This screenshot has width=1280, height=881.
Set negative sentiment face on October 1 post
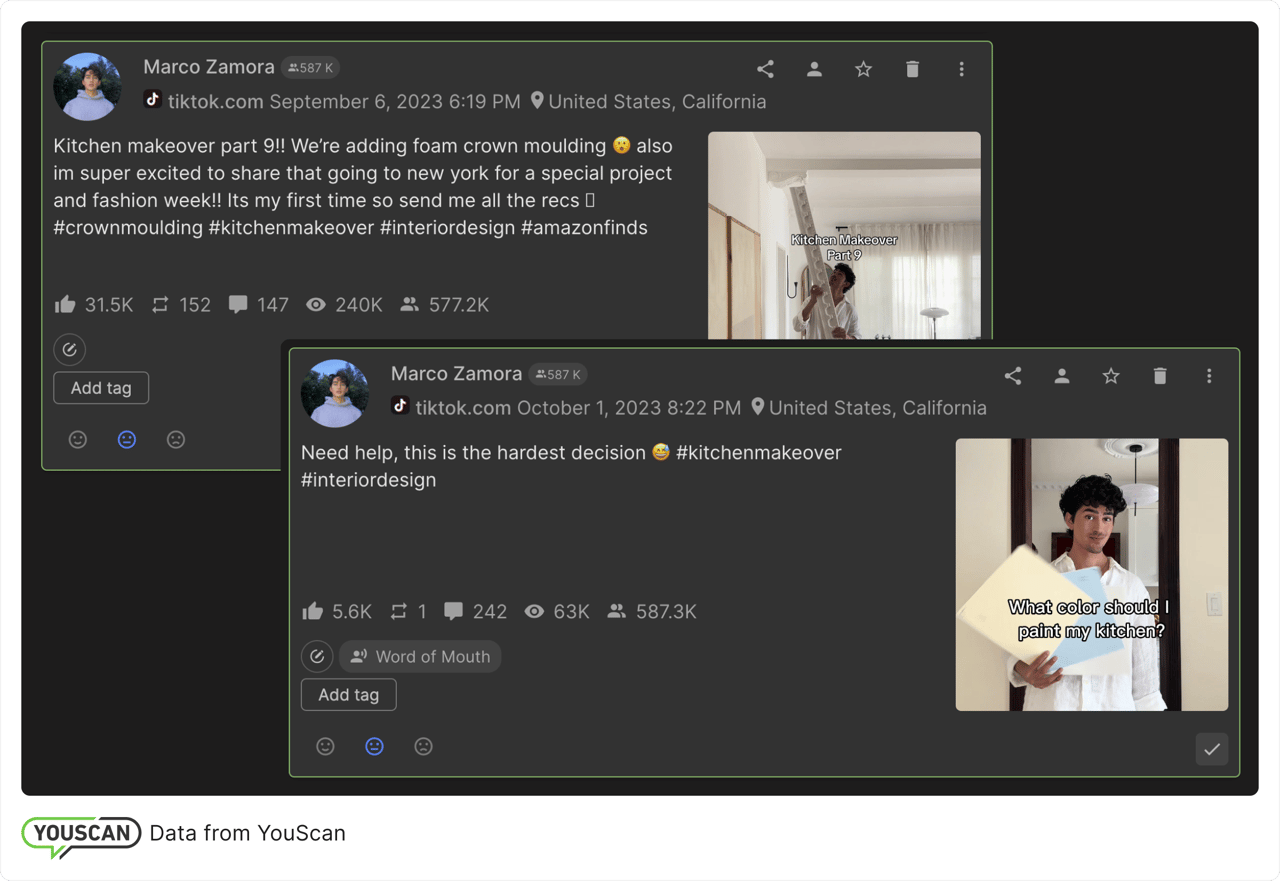[x=423, y=746]
